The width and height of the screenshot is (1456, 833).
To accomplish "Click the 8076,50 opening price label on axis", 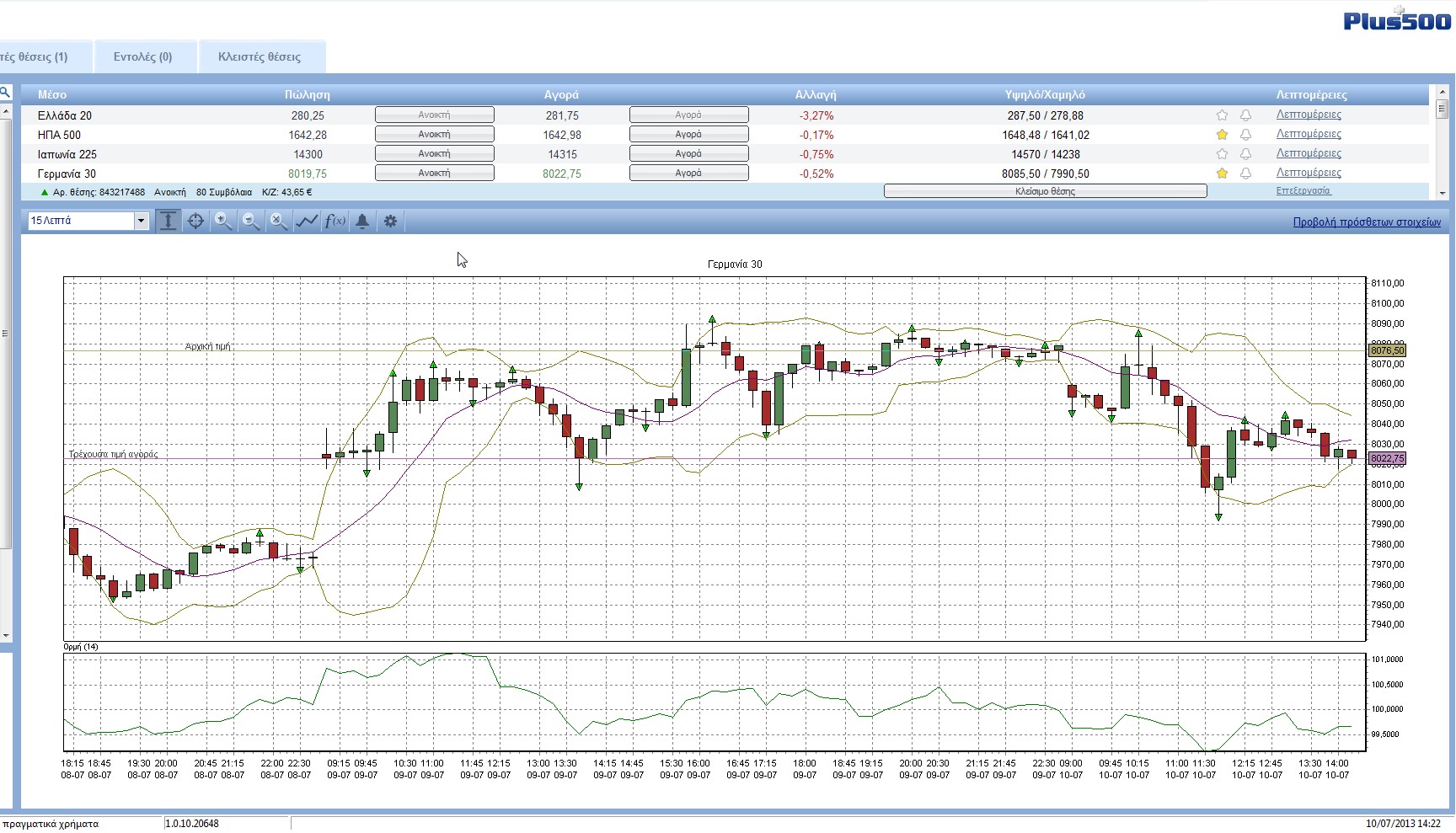I will tap(1387, 350).
